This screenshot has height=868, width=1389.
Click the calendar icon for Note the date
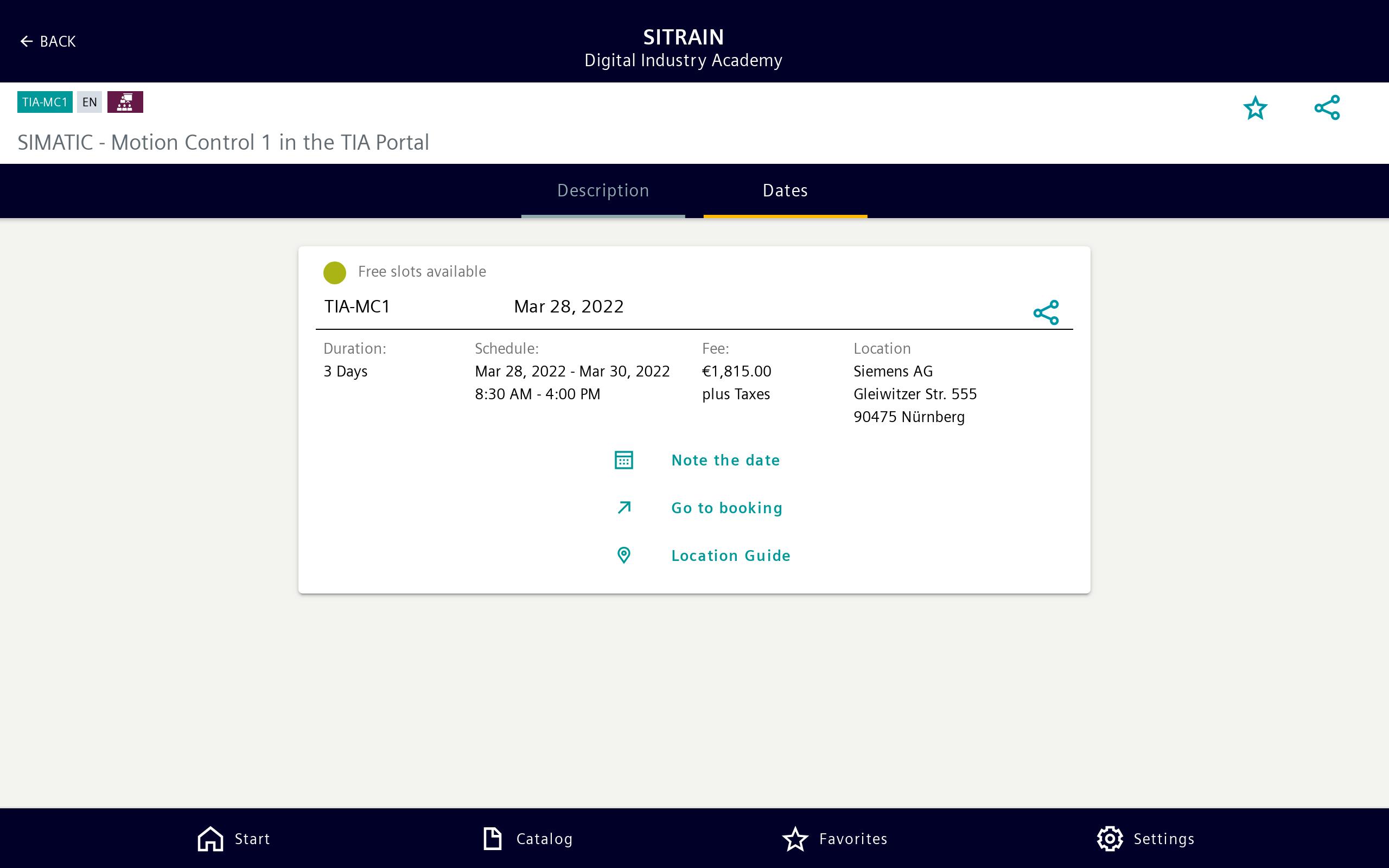click(624, 460)
